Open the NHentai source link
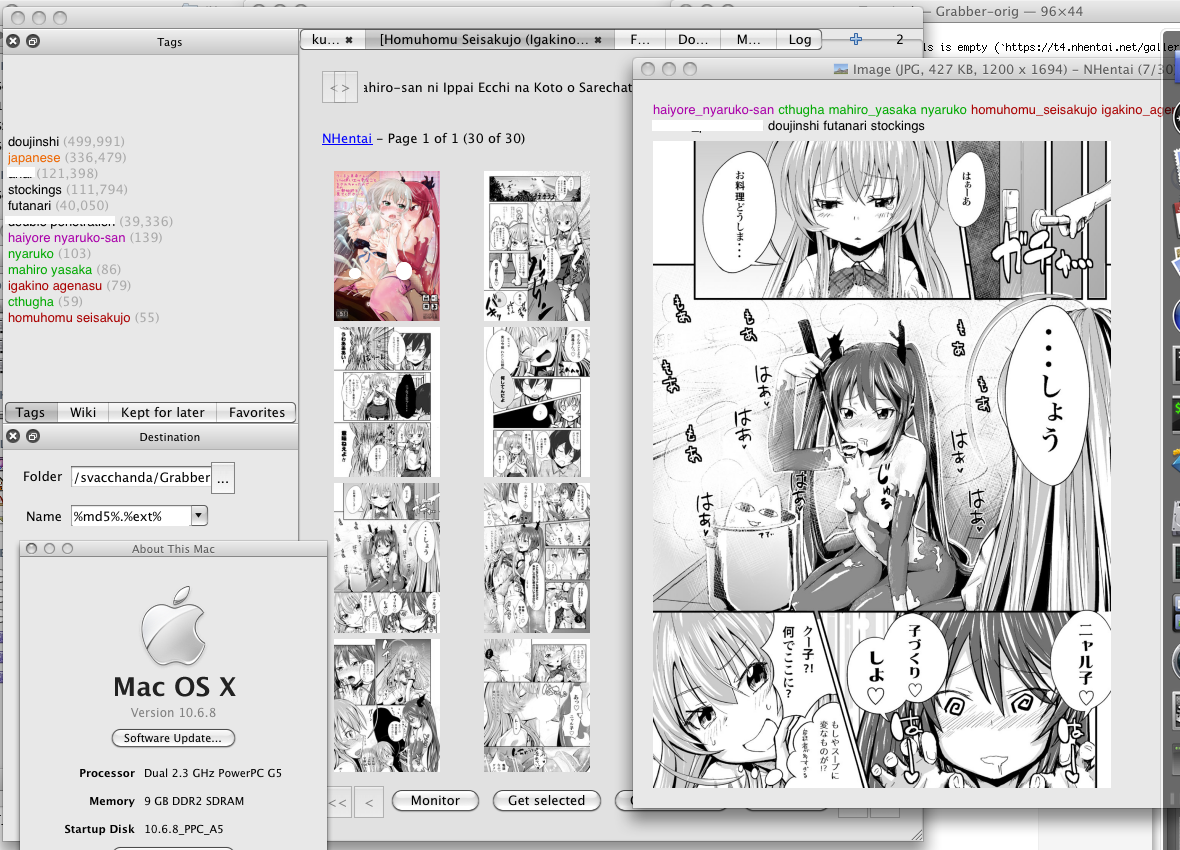The image size is (1180, 850). pyautogui.click(x=347, y=139)
